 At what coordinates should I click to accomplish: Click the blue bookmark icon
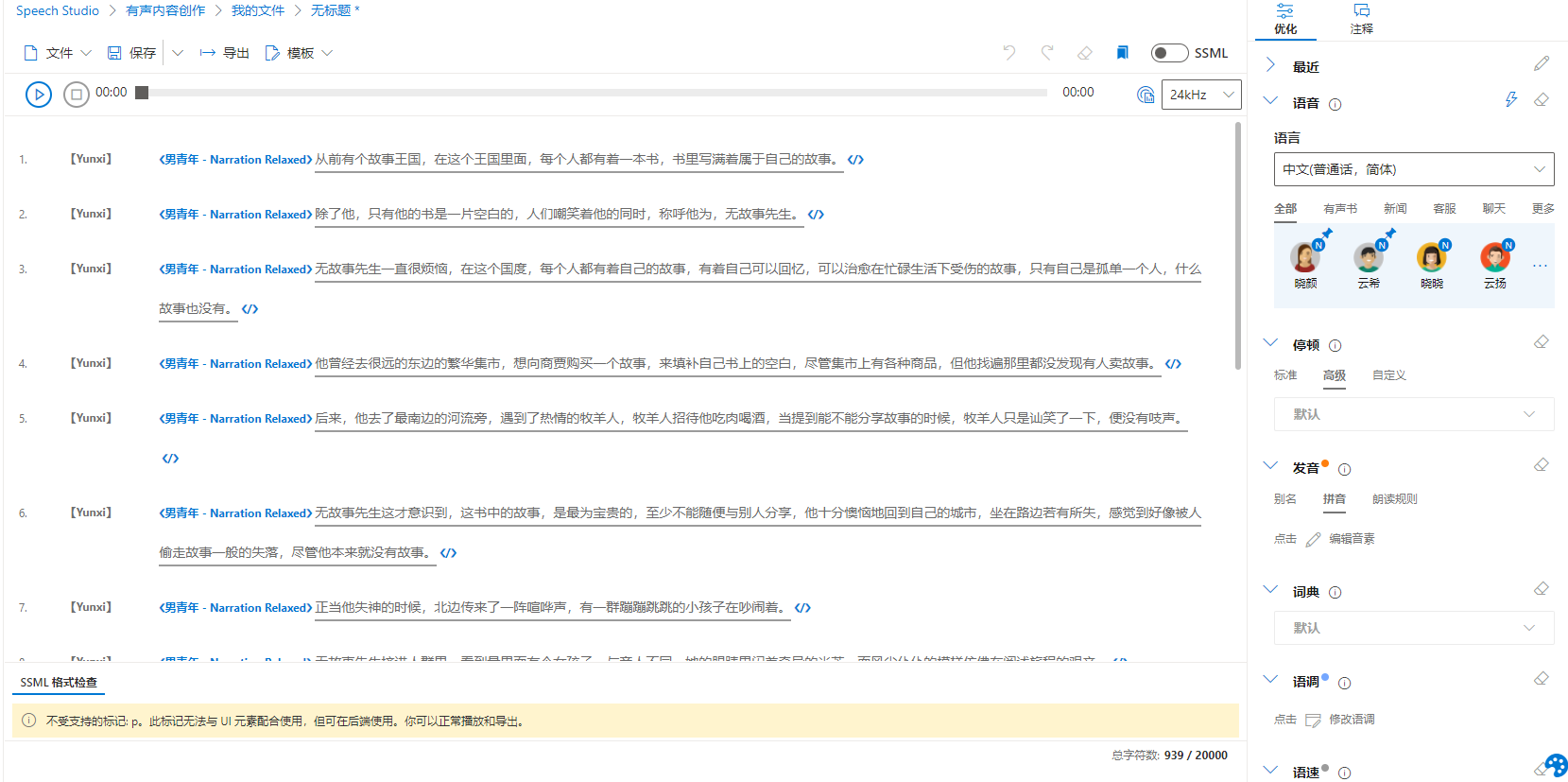click(x=1122, y=53)
